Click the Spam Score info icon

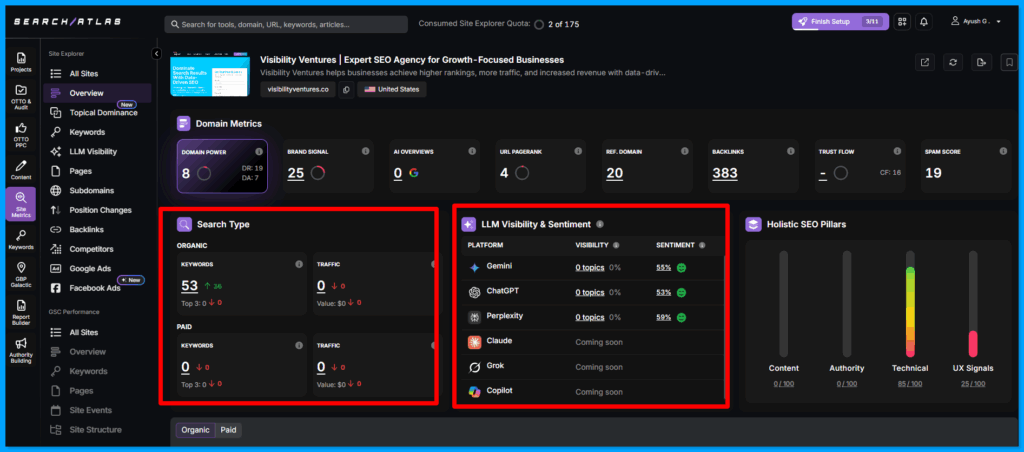[1003, 152]
